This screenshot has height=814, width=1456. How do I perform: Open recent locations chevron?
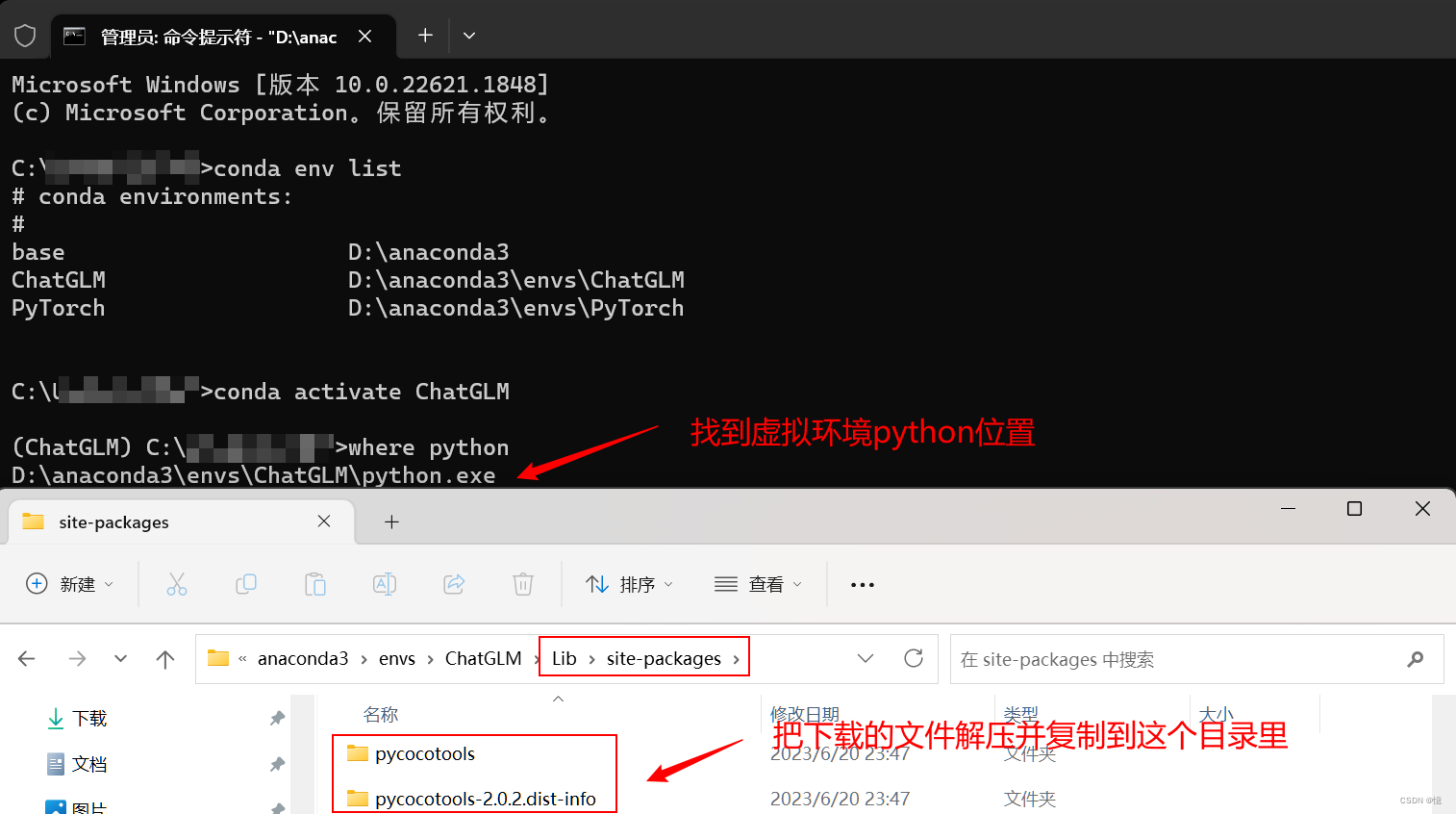coord(120,659)
